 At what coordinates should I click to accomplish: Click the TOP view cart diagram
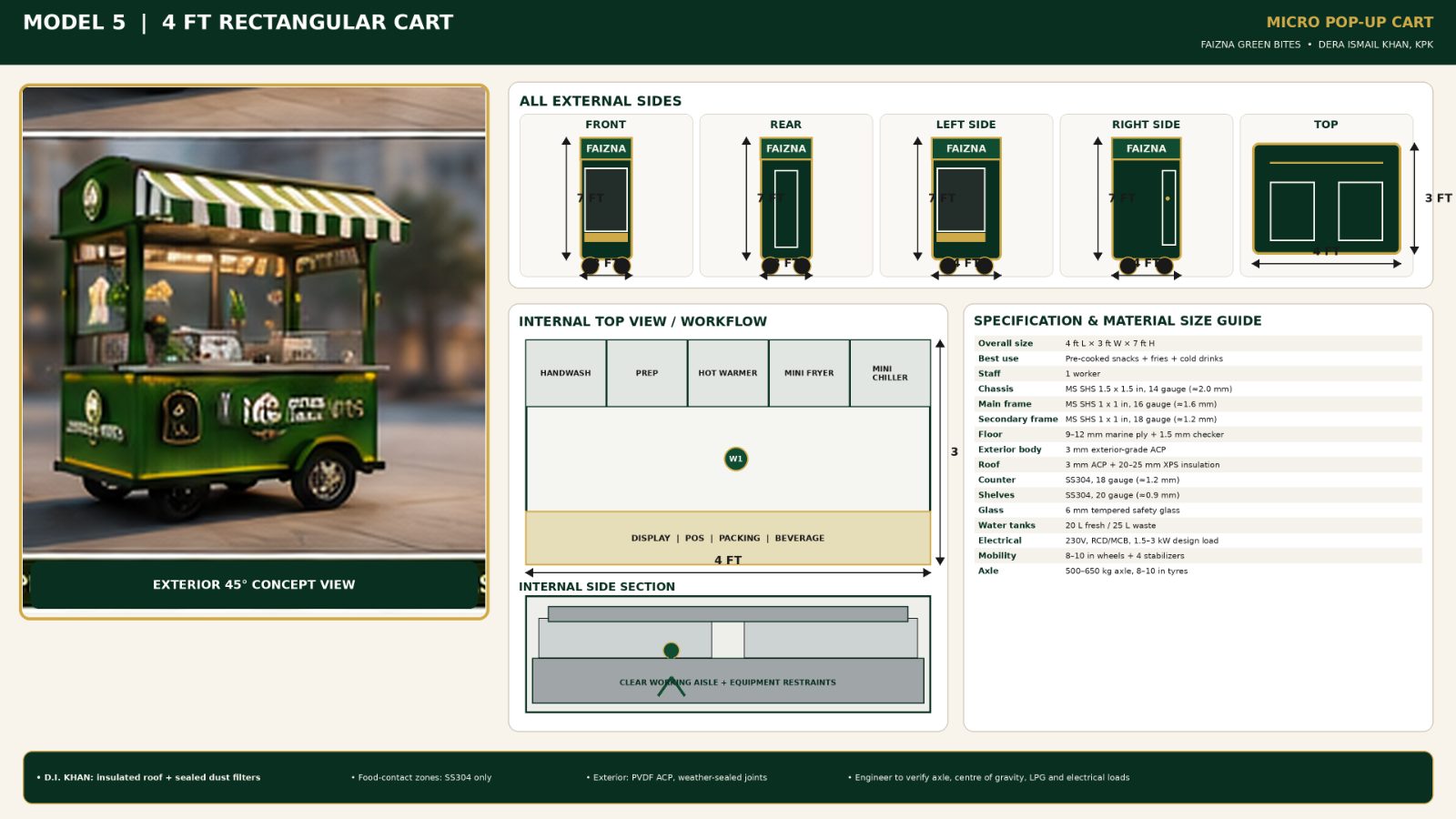(1326, 198)
